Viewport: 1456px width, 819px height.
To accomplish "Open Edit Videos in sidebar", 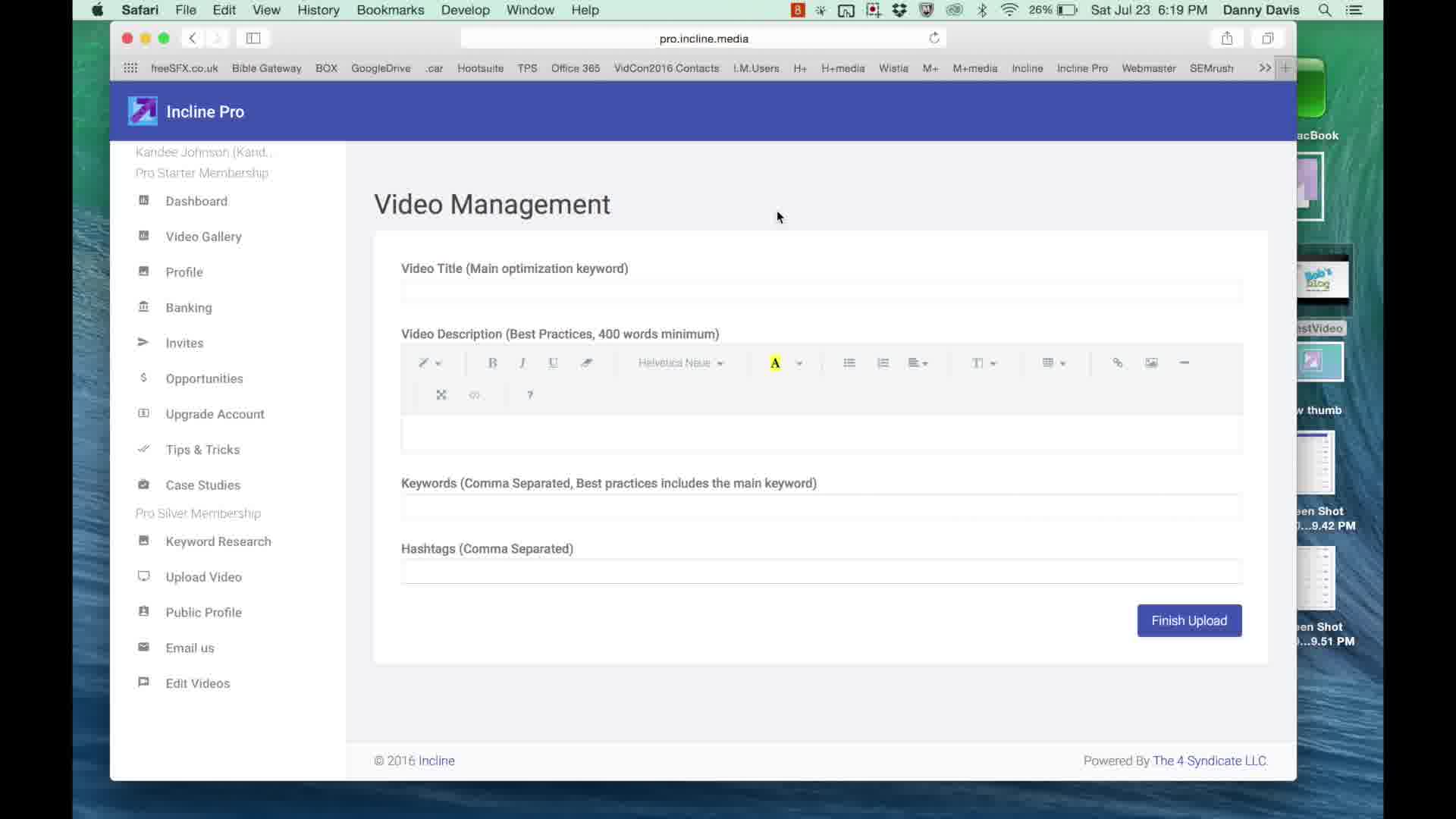I will click(198, 683).
